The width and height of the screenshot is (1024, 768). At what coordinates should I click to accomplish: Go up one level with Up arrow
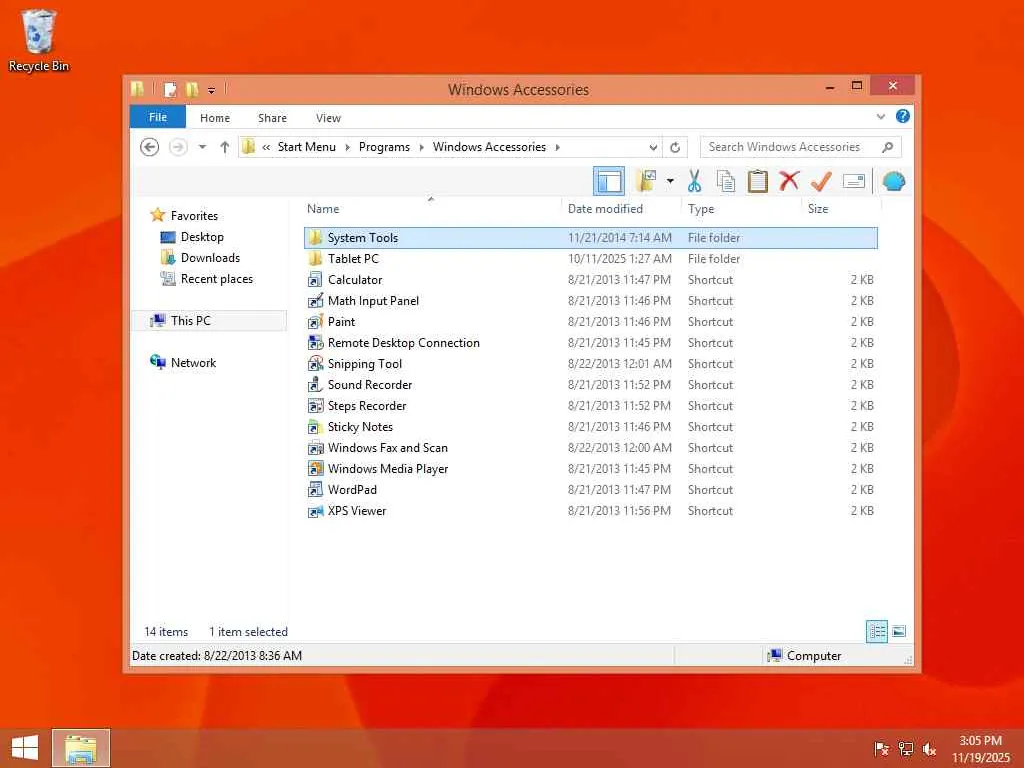tap(225, 147)
